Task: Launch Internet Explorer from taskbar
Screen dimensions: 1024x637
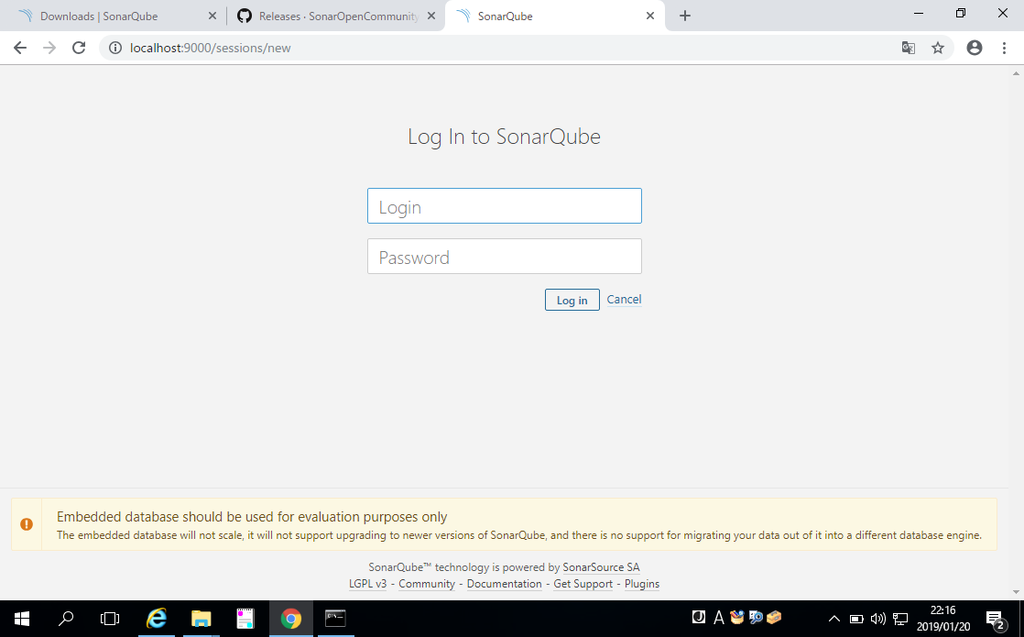Action: tap(156, 619)
